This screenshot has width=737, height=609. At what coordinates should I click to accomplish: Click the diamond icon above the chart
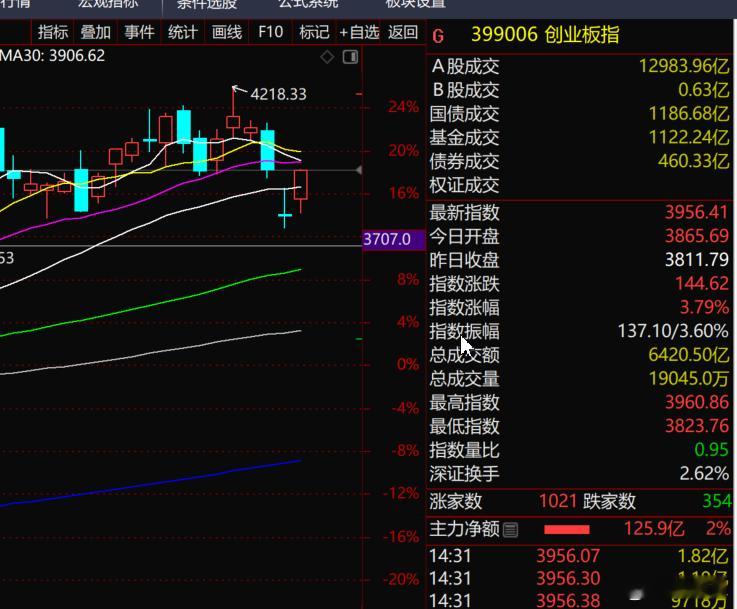[327, 57]
